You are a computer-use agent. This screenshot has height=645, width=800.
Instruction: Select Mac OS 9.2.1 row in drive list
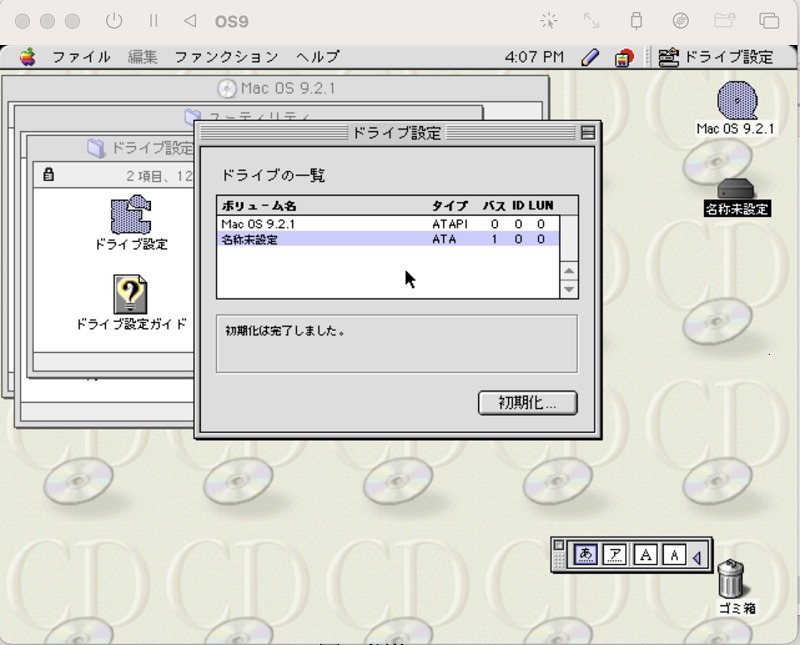(x=388, y=224)
